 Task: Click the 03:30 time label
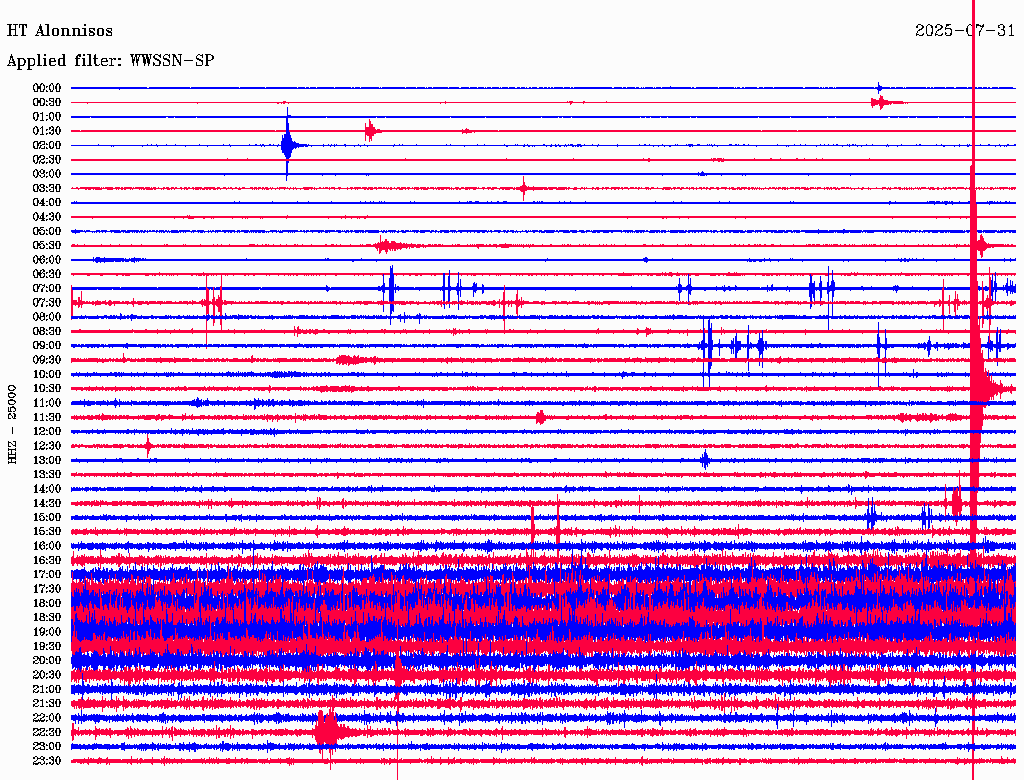pos(47,188)
